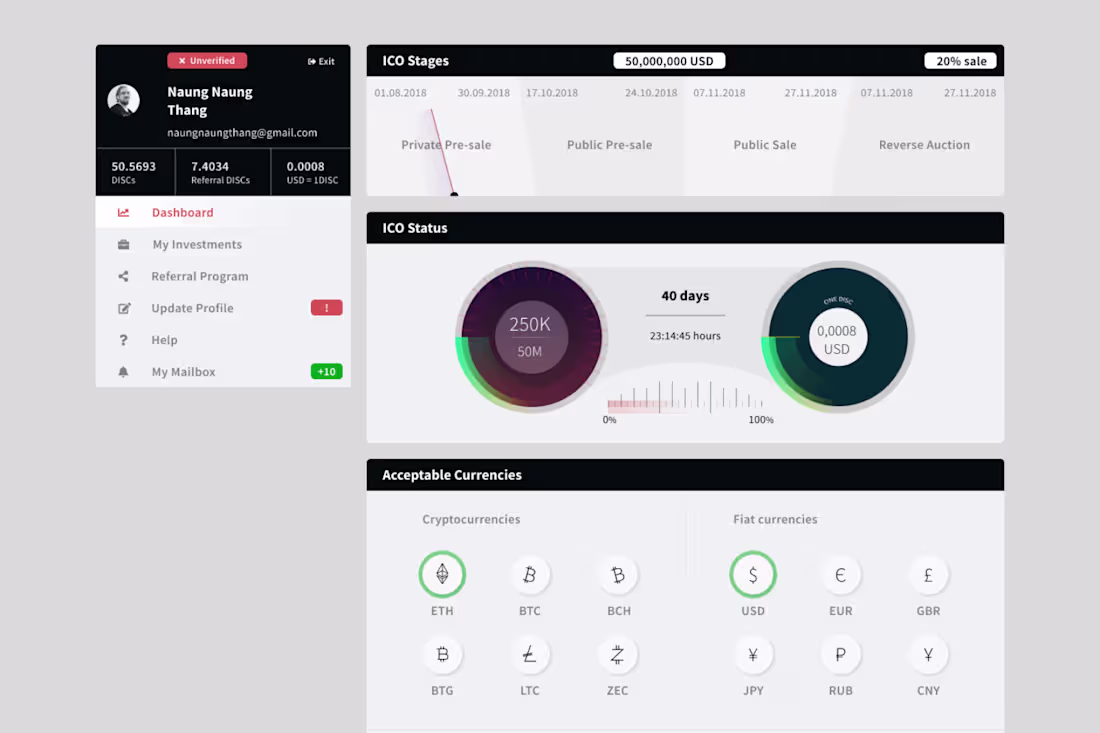Click the user profile avatar
The width and height of the screenshot is (1100, 733).
pos(123,100)
